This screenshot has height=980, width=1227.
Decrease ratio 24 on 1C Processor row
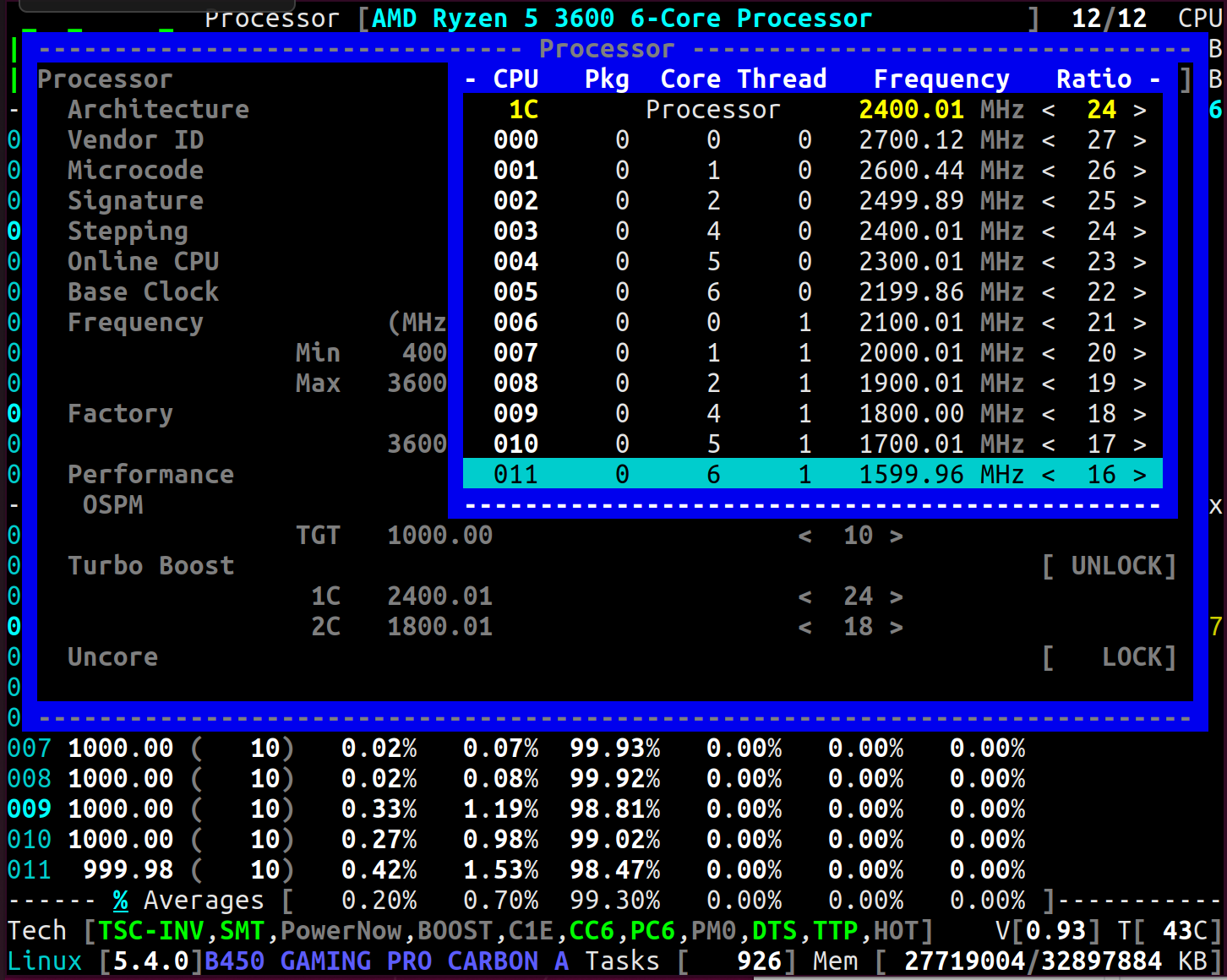(x=1049, y=110)
